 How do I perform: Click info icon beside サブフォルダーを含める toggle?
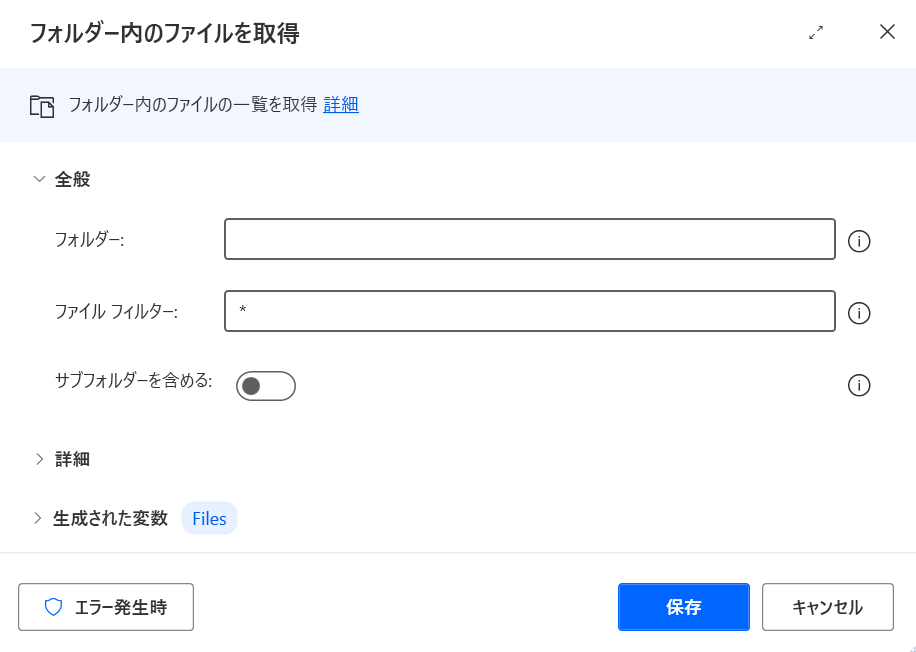point(858,386)
